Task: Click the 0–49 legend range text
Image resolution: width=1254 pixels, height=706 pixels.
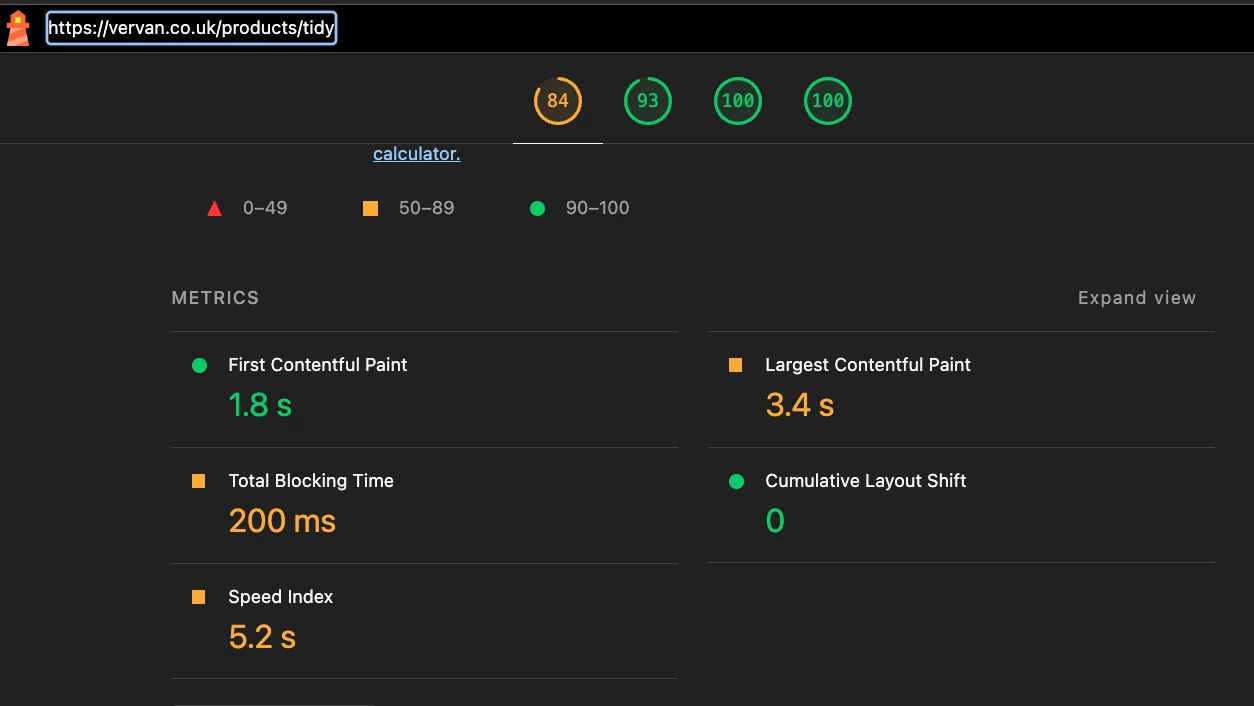Action: 265,208
